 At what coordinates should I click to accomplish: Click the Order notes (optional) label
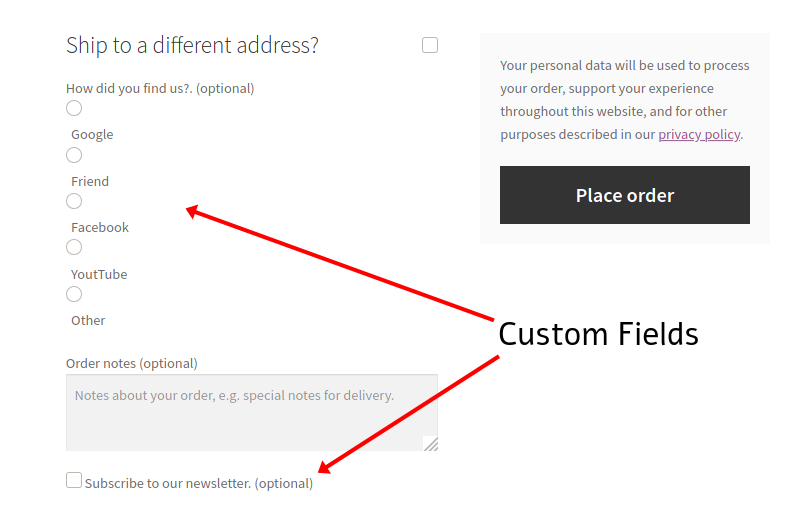click(x=132, y=364)
